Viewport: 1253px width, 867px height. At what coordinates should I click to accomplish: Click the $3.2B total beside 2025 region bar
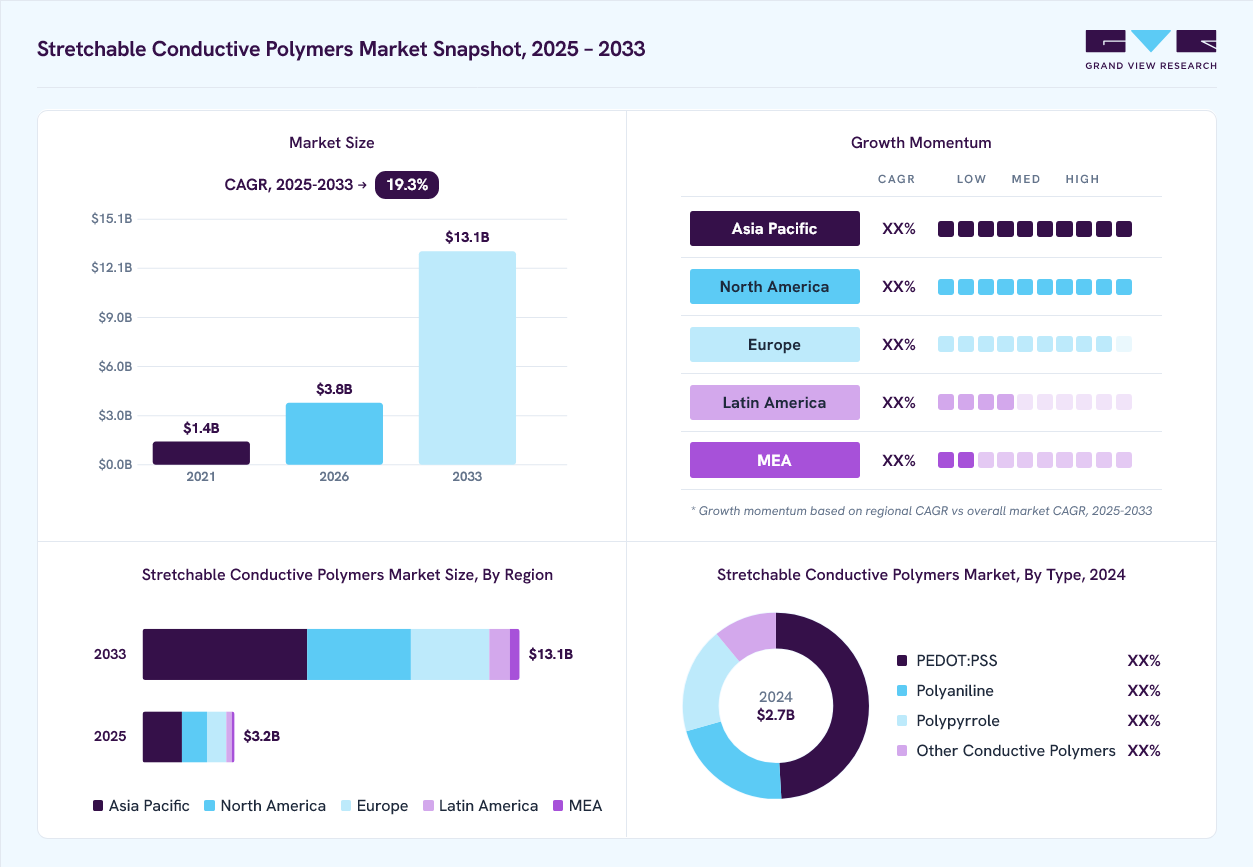262,736
